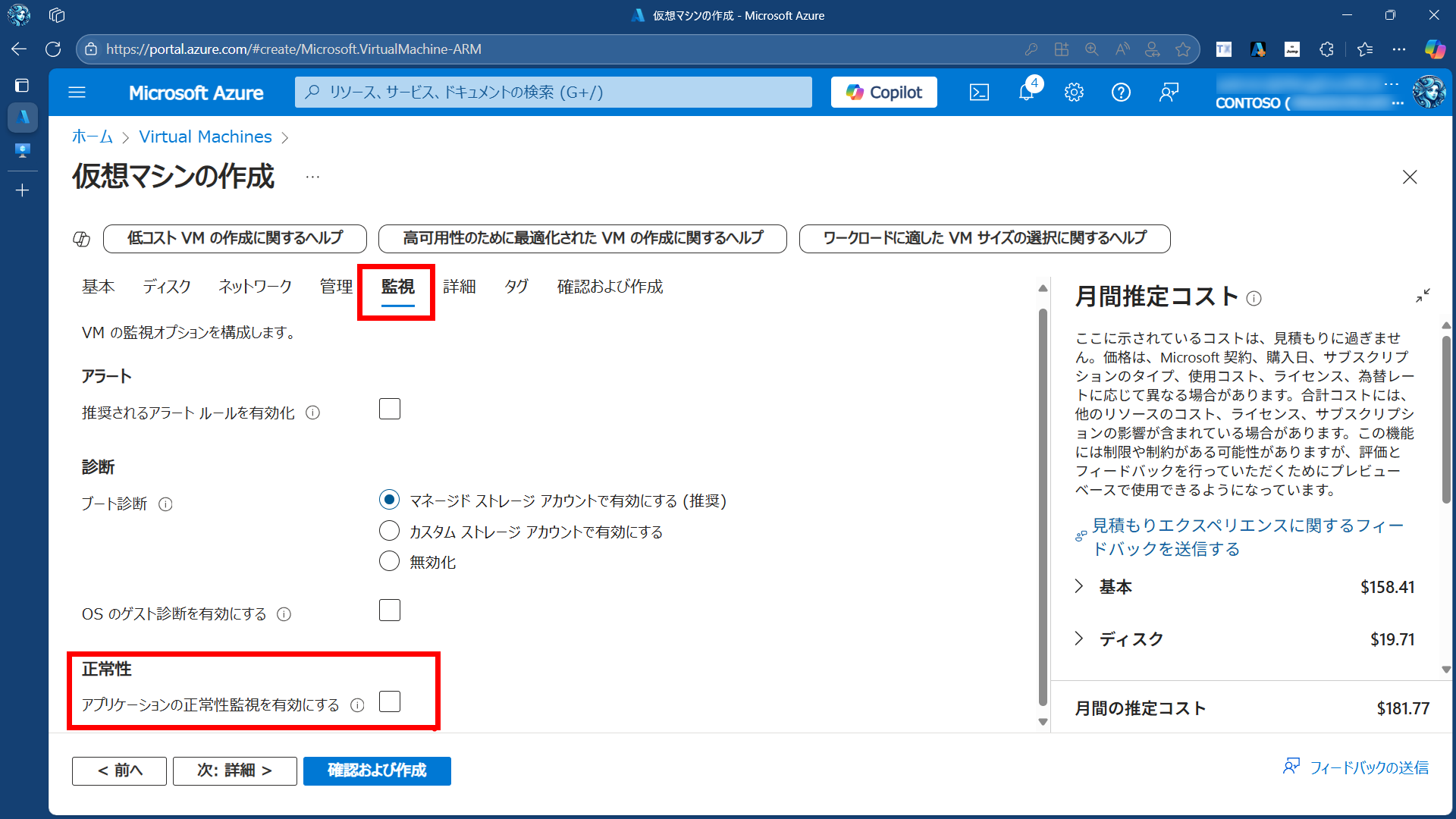The width and height of the screenshot is (1456, 819).
Task: Expand the ディスク cost row
Action: click(1079, 639)
